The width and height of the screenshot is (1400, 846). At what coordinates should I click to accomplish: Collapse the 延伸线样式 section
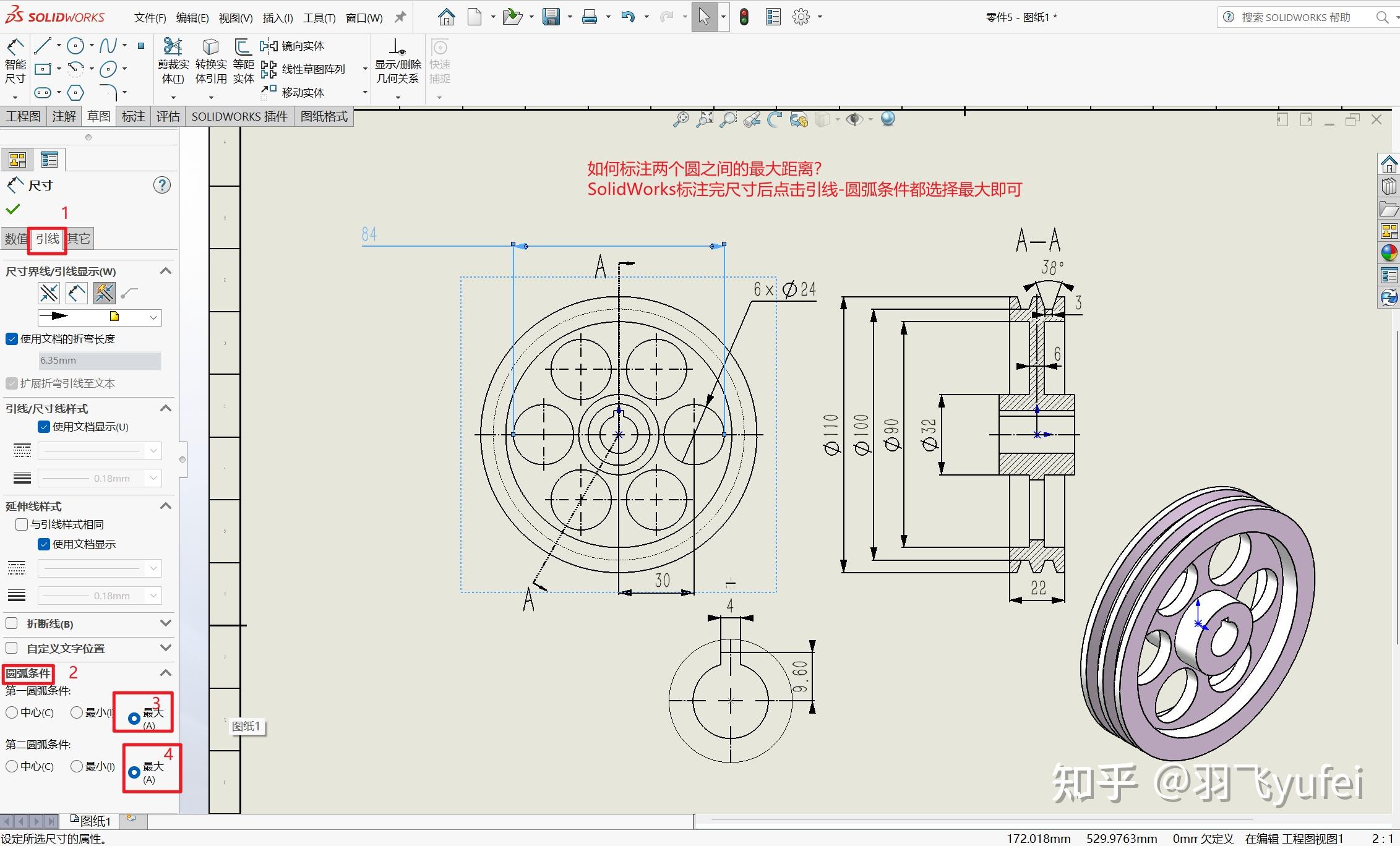(165, 506)
